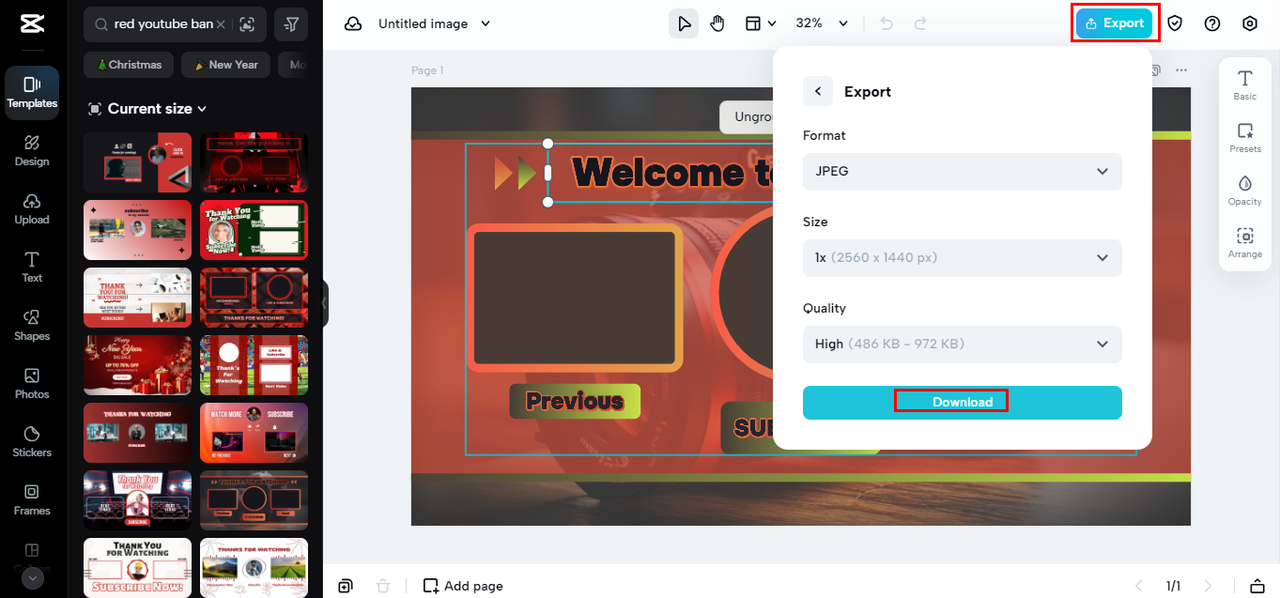1280x598 pixels.
Task: Open the Frames sidebar panel
Action: tap(32, 499)
